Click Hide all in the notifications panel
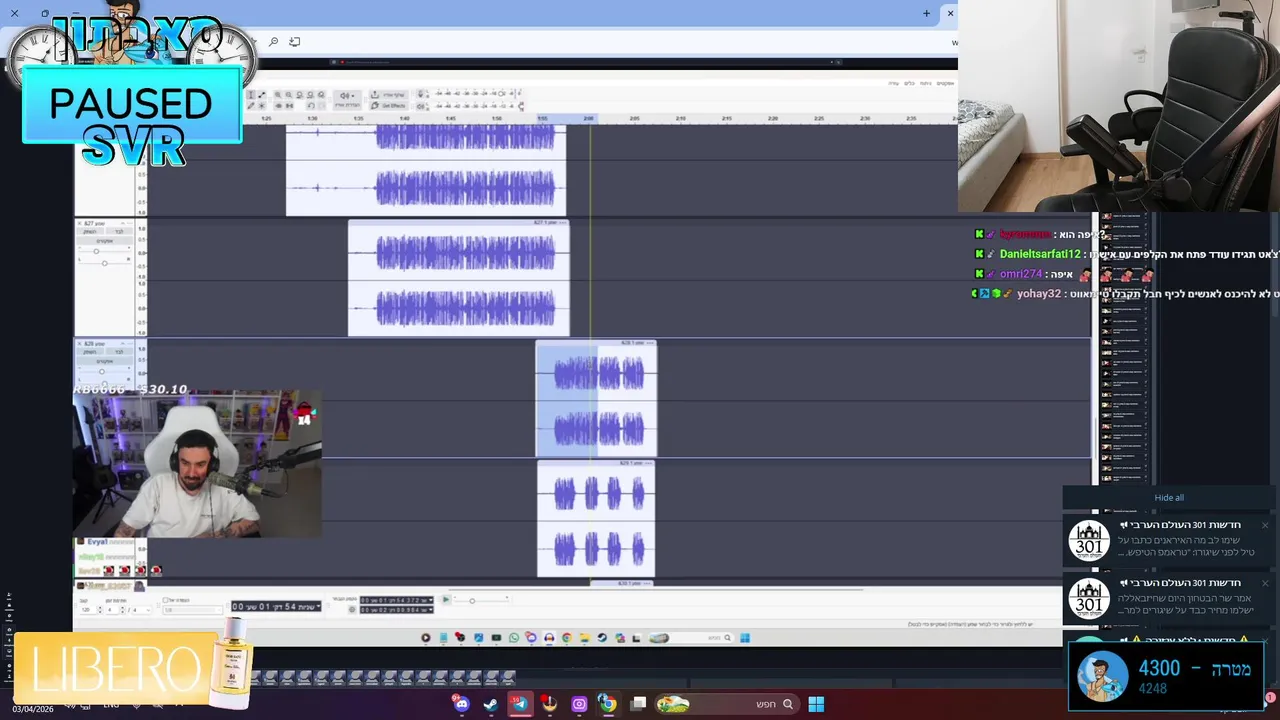1280x720 pixels. click(x=1169, y=497)
